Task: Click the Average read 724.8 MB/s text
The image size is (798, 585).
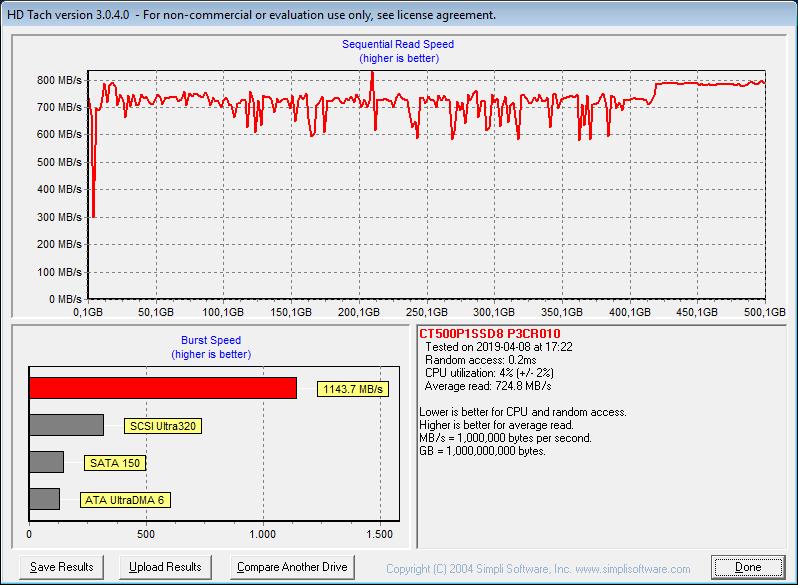Action: (488, 386)
